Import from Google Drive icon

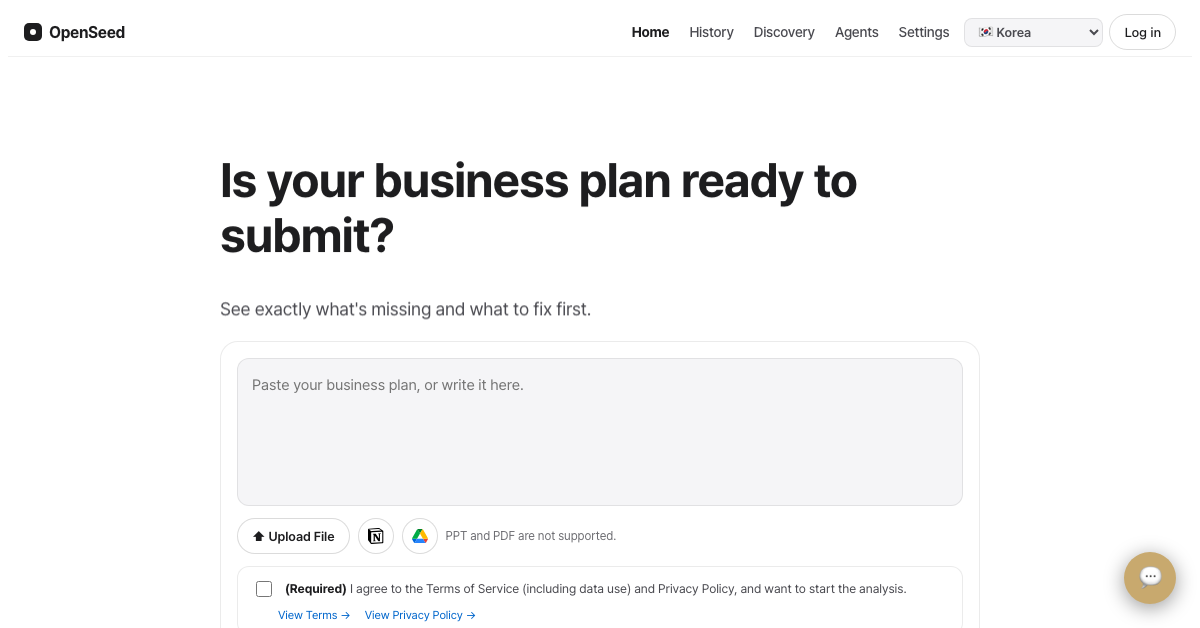coord(420,536)
